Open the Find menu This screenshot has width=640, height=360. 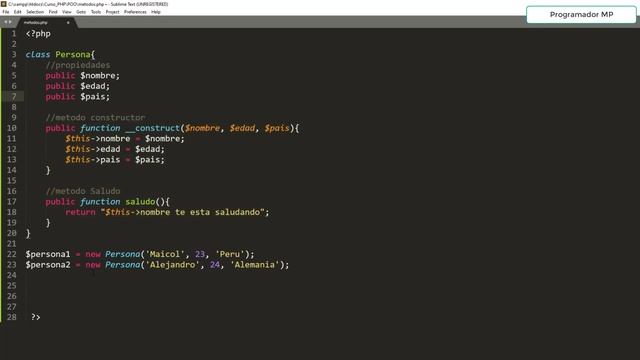pyautogui.click(x=53, y=12)
